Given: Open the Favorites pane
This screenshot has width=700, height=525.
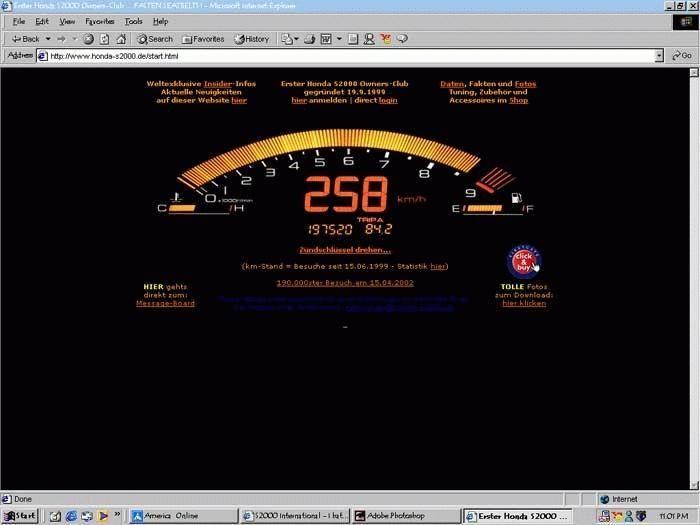Looking at the screenshot, I should click(x=202, y=39).
